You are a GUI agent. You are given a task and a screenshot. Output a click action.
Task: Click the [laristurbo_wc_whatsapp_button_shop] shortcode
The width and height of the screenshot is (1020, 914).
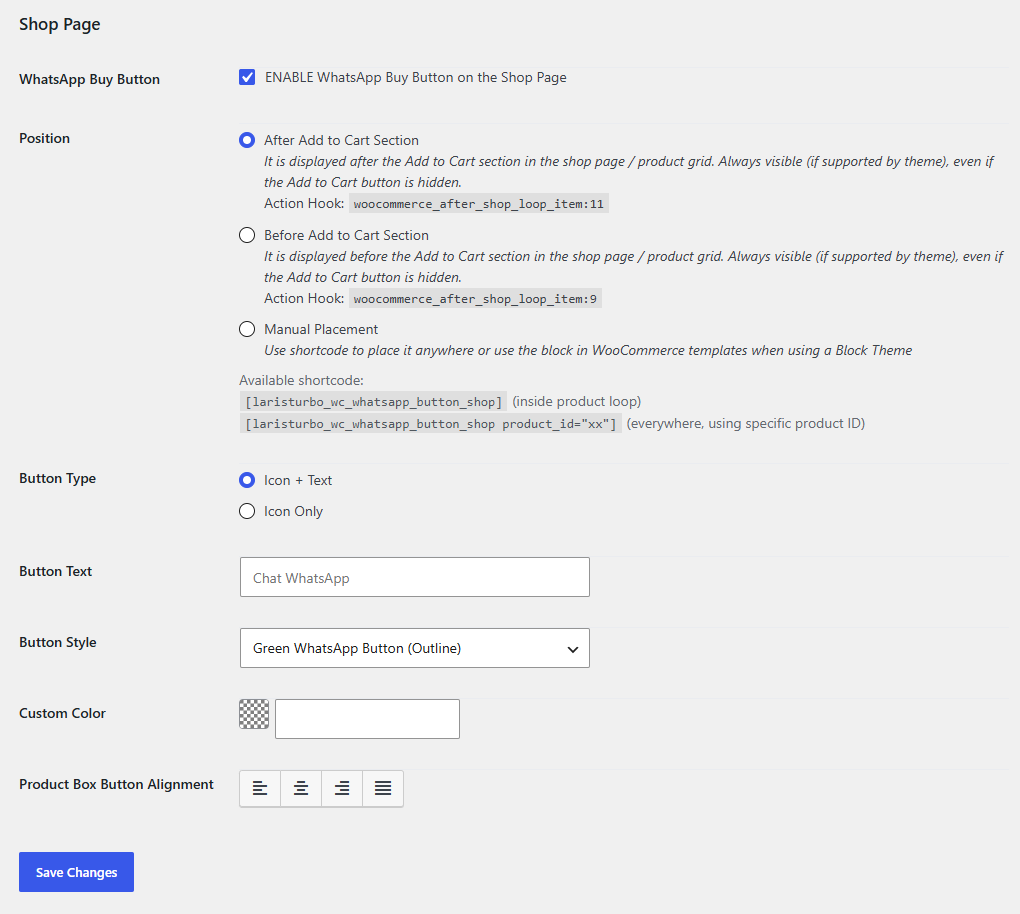(373, 402)
